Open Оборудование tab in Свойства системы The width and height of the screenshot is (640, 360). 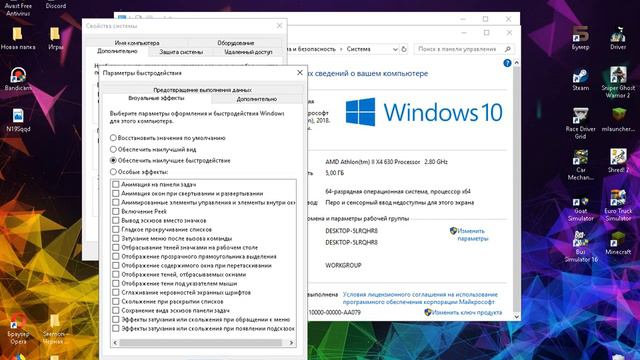pos(236,42)
